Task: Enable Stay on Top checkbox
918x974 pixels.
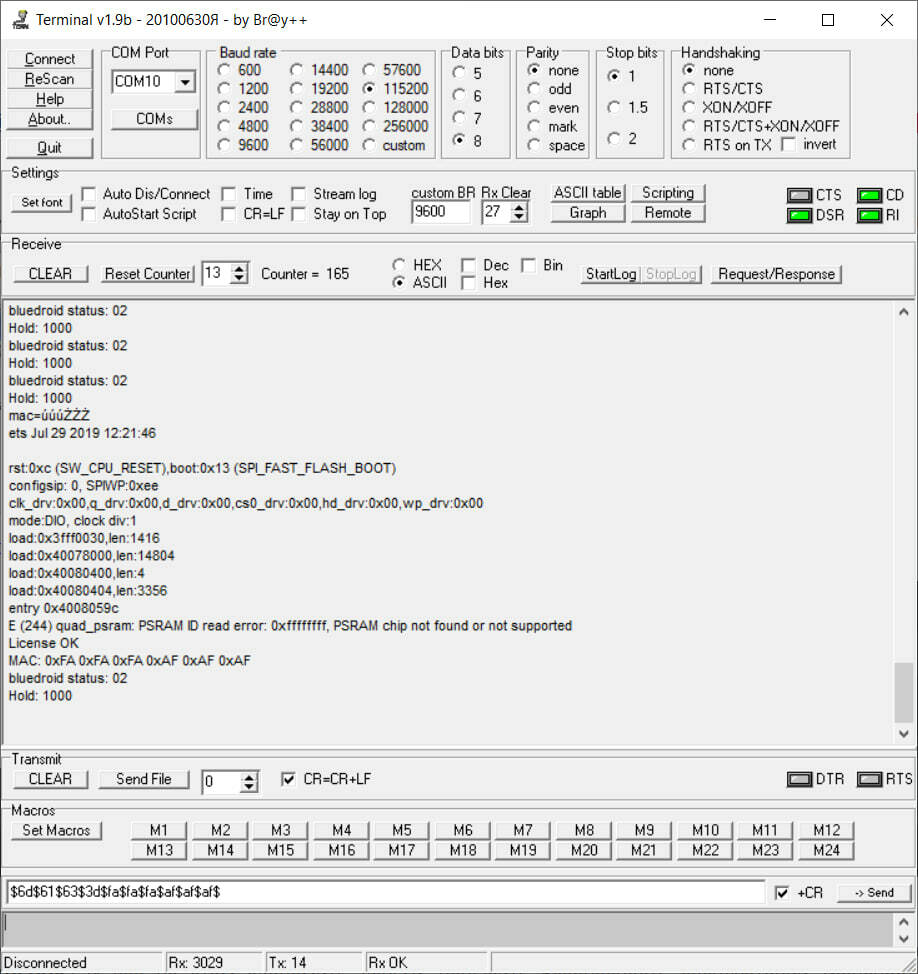Action: 299,214
